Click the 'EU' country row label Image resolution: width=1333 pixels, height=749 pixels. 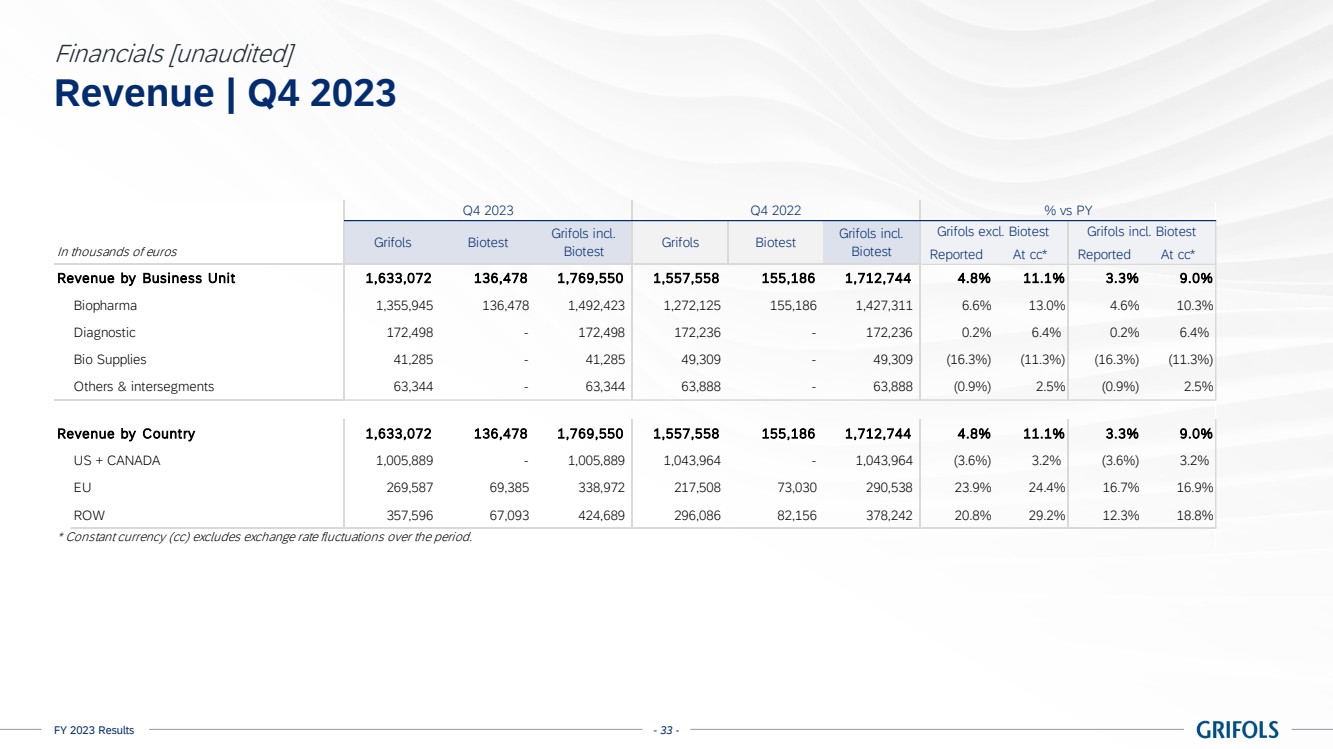82,488
